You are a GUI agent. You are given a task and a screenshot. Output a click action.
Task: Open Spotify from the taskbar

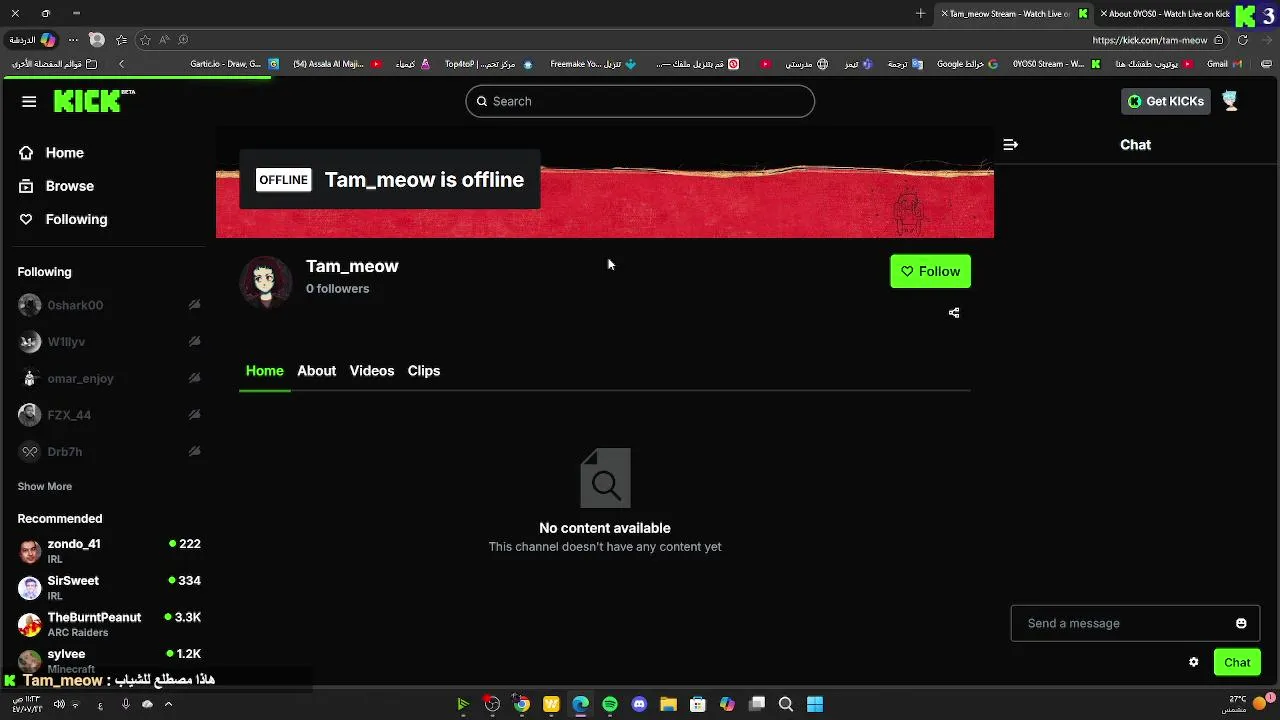point(610,704)
